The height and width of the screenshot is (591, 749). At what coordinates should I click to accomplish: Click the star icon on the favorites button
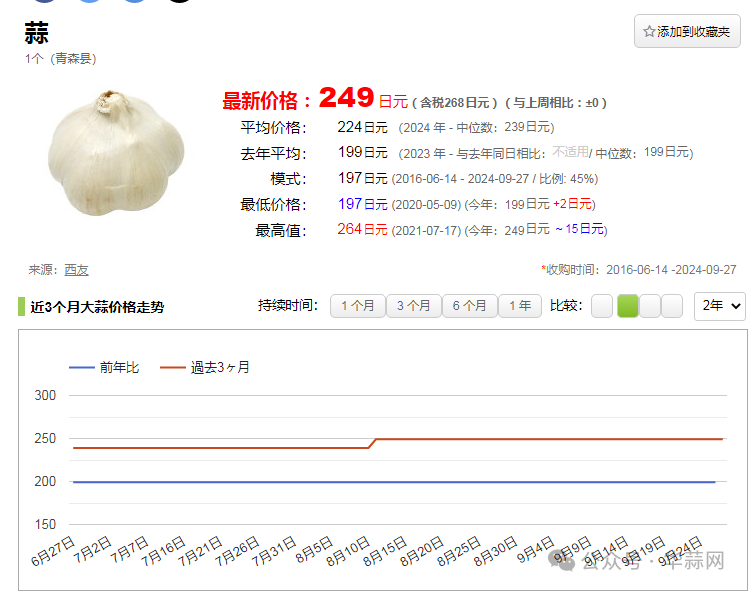[x=649, y=32]
